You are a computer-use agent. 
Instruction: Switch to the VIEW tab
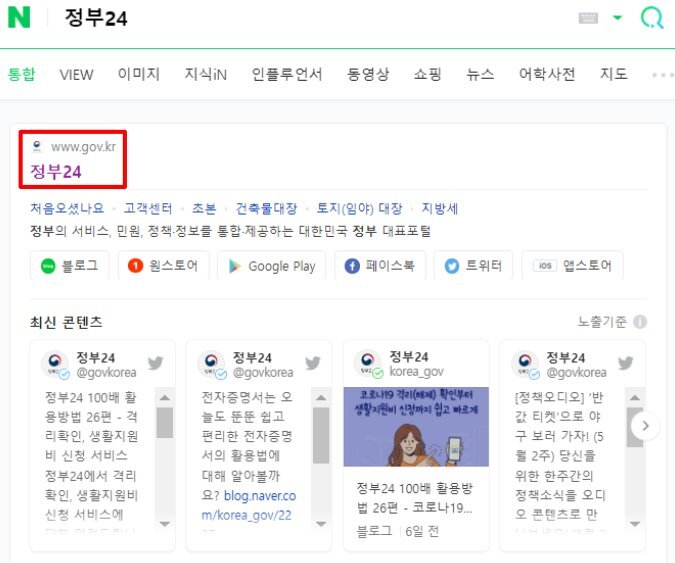coord(76,74)
